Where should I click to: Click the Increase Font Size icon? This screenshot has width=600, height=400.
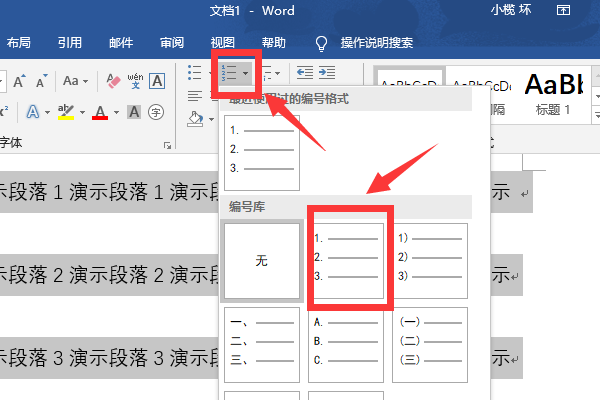pos(20,81)
